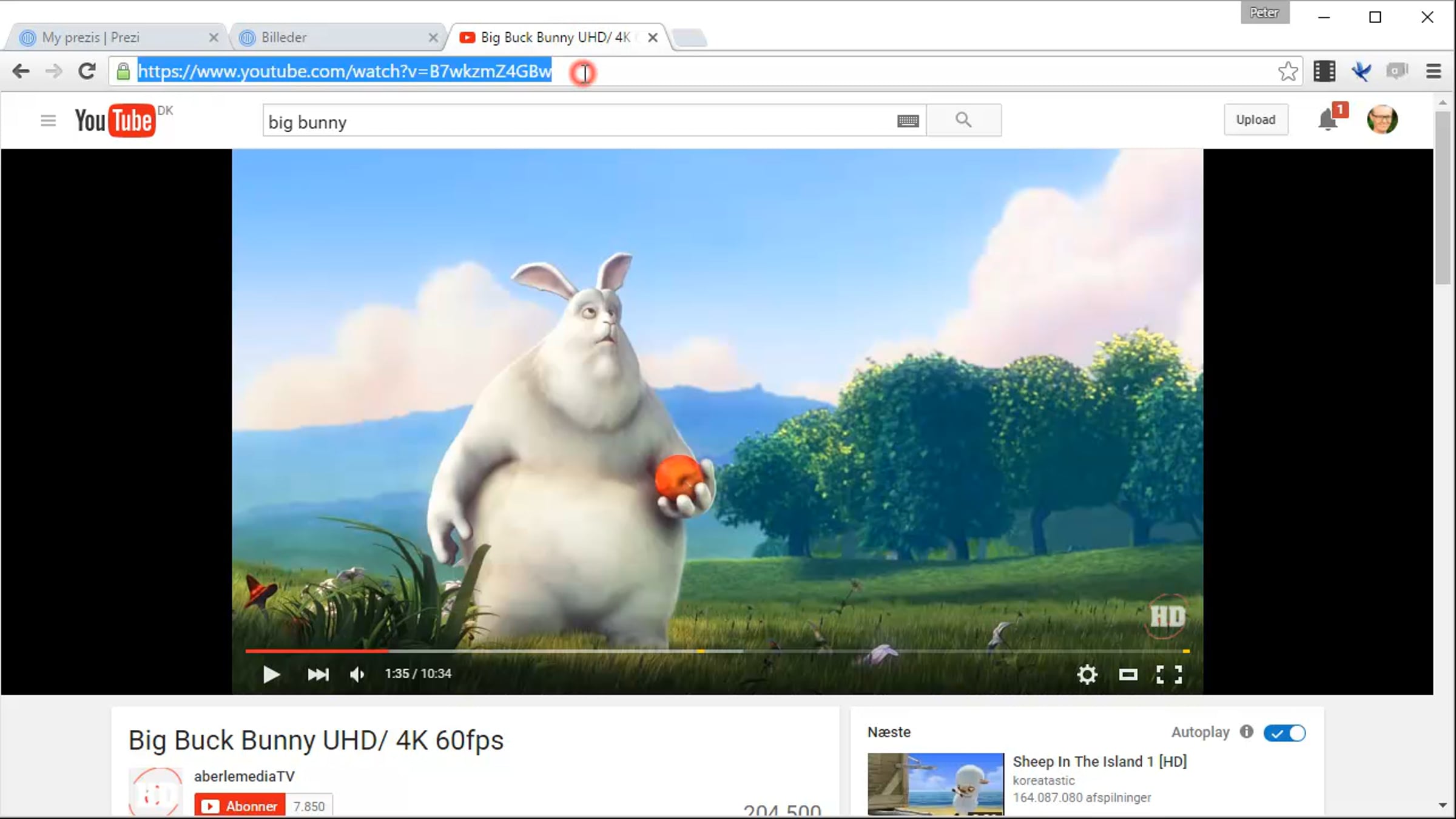Click the Upload button
This screenshot has width=1456, height=819.
(1255, 120)
